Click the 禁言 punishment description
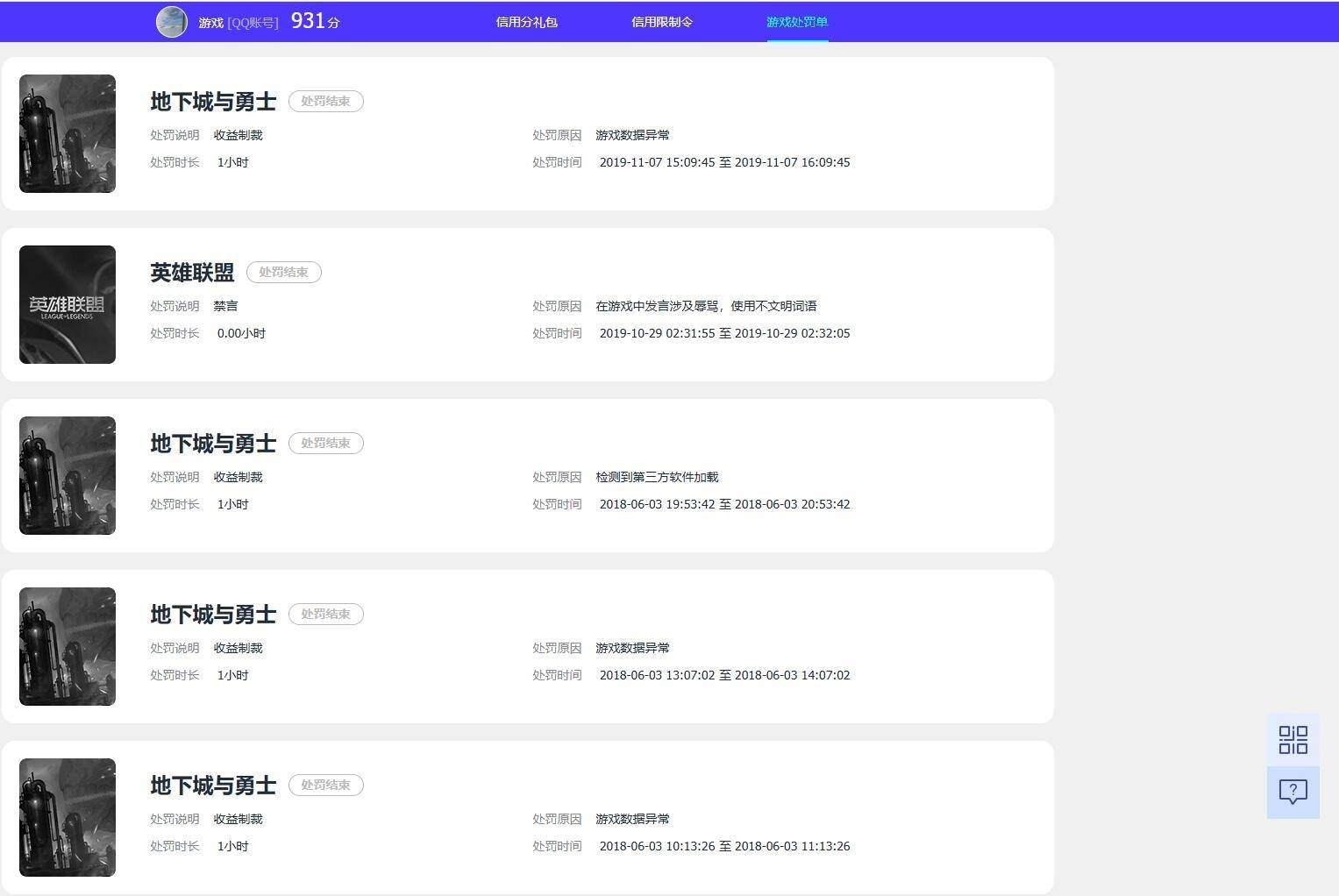 [x=225, y=306]
